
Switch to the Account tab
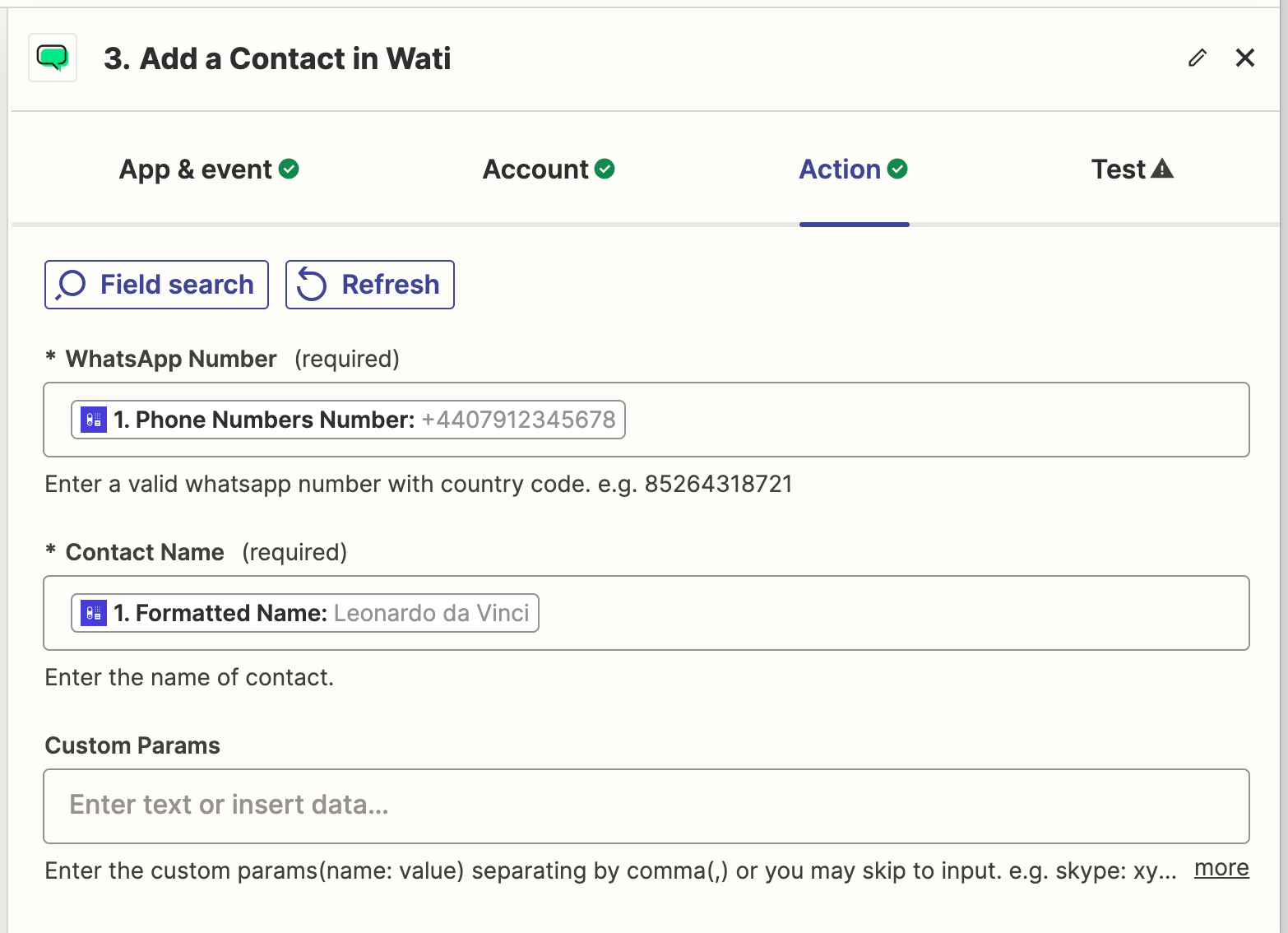[x=549, y=169]
